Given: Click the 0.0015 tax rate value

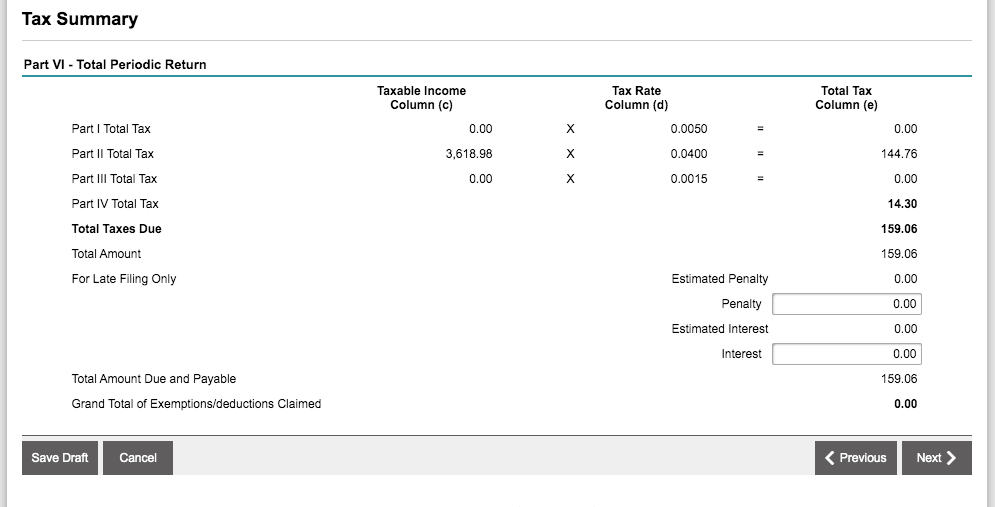Looking at the screenshot, I should [689, 179].
